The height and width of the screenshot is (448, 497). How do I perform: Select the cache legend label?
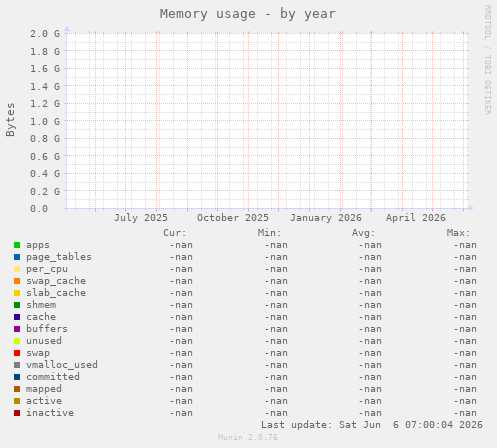pyautogui.click(x=41, y=317)
